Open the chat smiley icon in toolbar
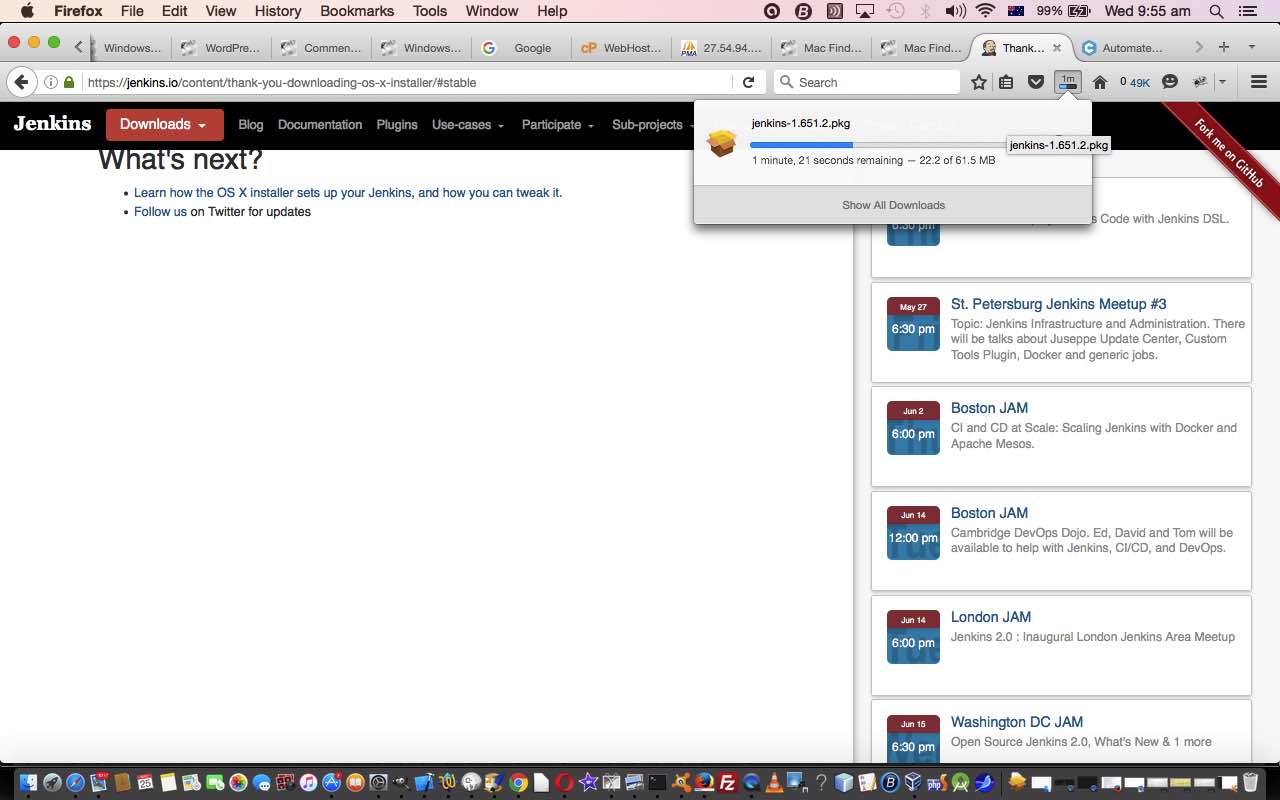Viewport: 1280px width, 800px height. [1170, 82]
